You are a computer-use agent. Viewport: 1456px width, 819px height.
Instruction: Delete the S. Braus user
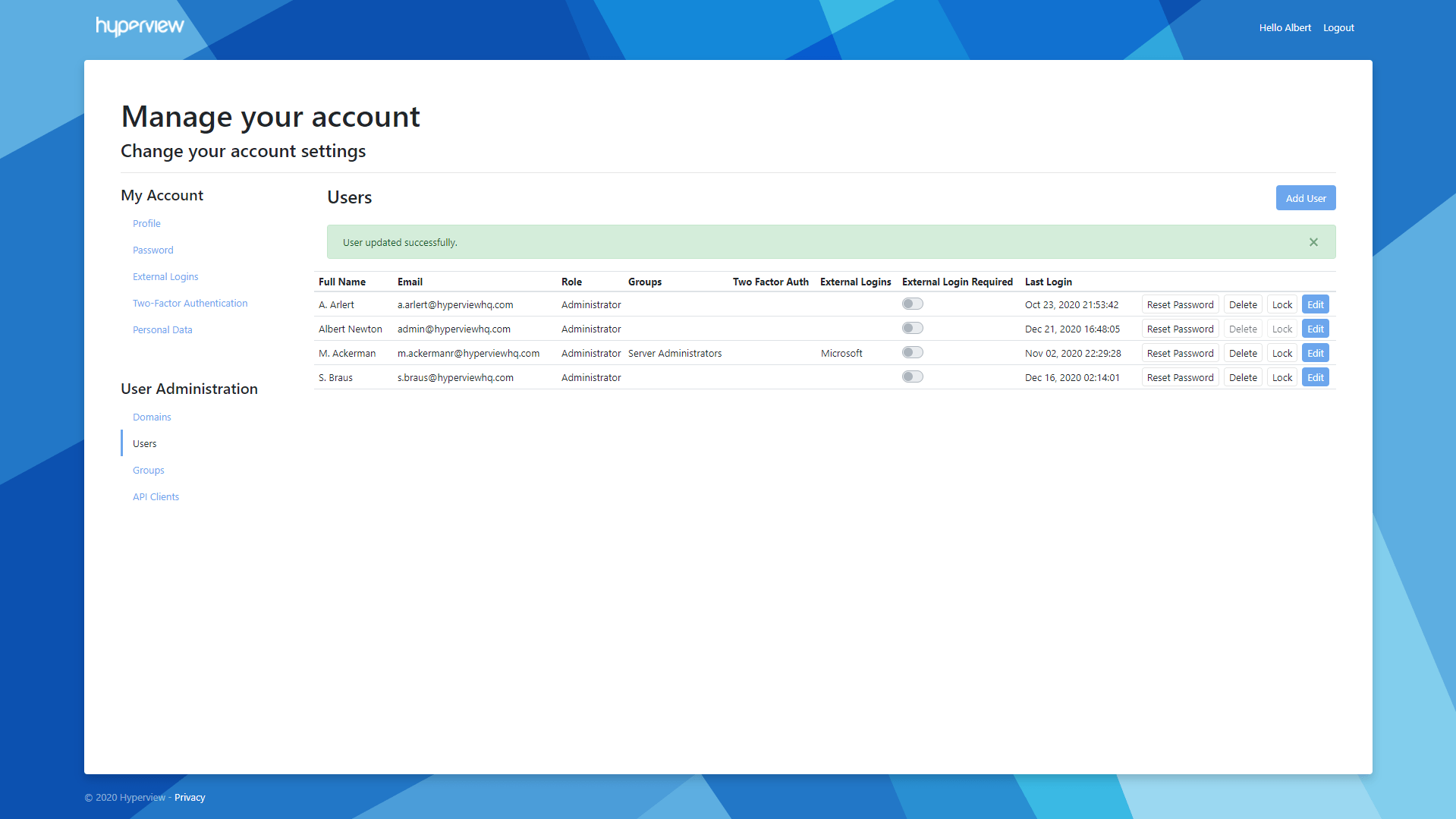click(1243, 377)
